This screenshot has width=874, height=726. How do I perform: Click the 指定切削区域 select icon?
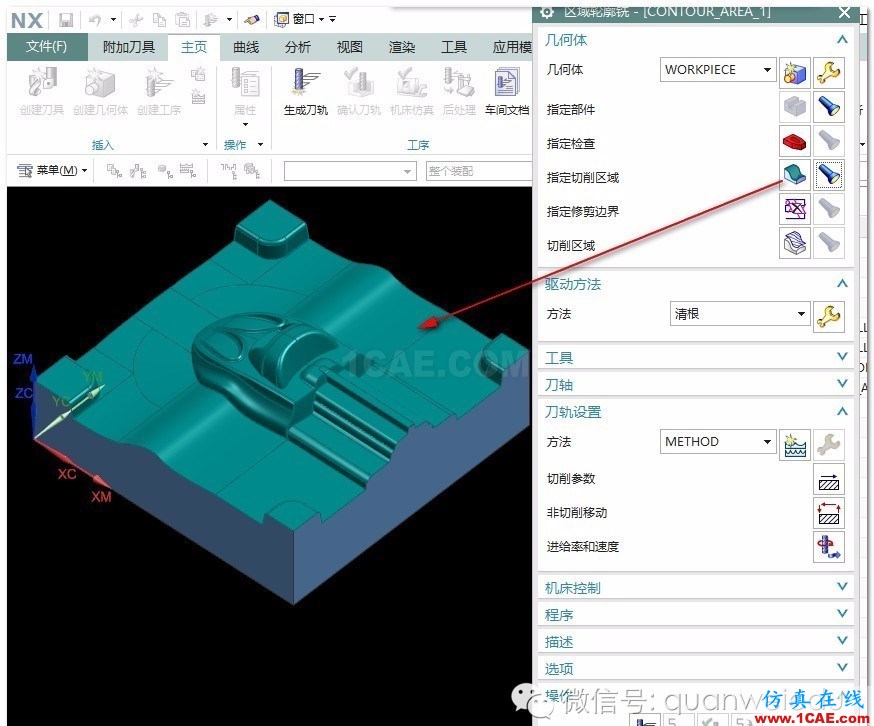[795, 175]
